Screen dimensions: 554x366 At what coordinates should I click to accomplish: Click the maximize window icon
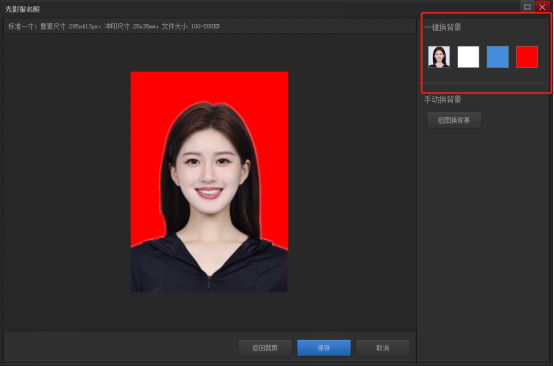(x=527, y=7)
